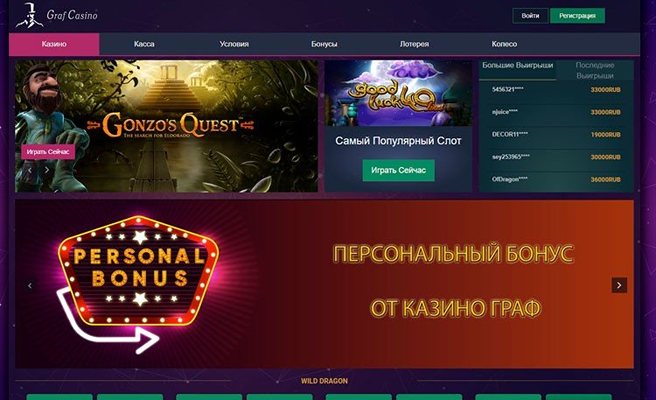Click the green Регистрация button
The image size is (656, 400).
click(x=577, y=16)
